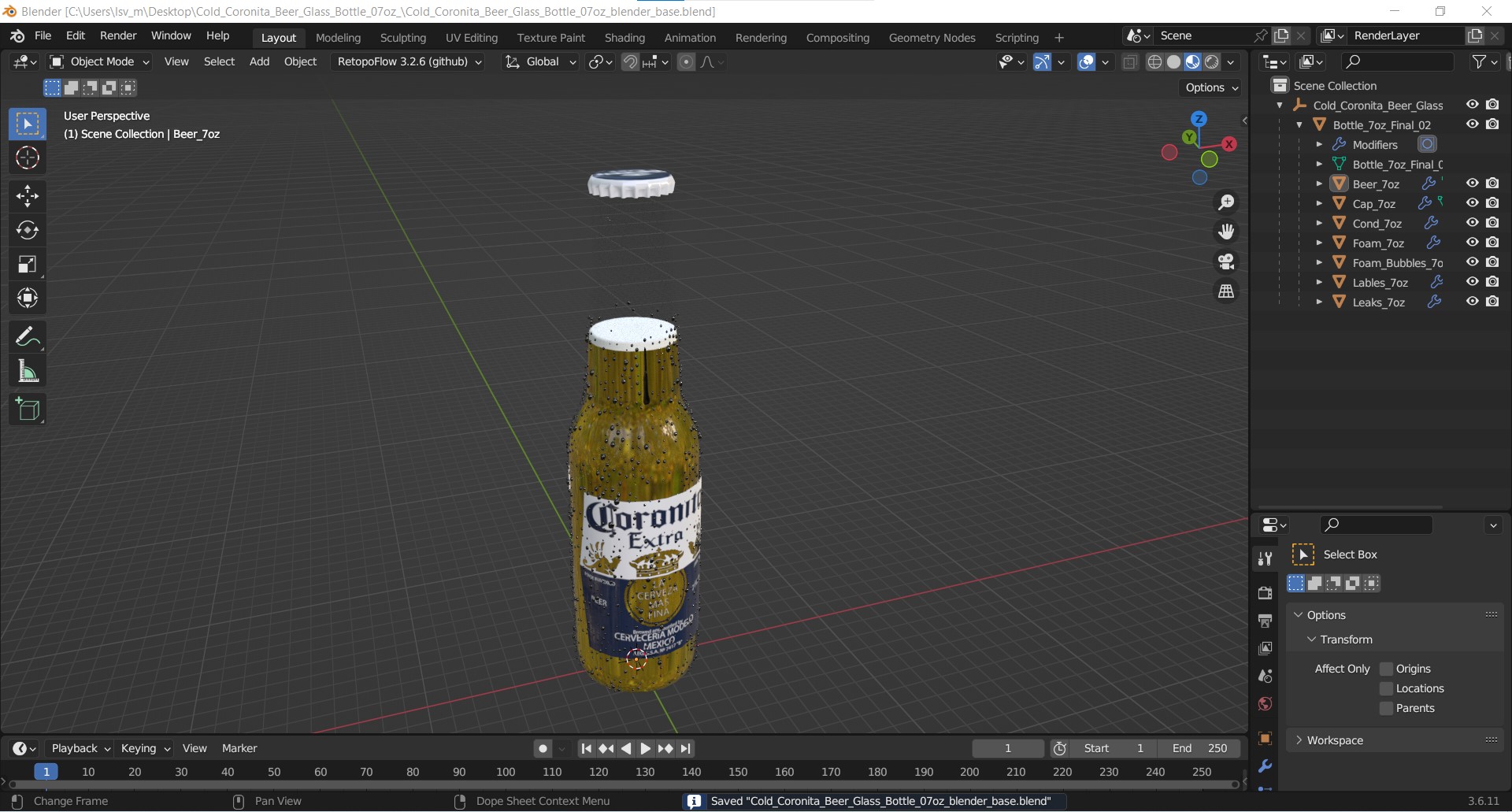The height and width of the screenshot is (812, 1512).
Task: Open the Object Mode dropdown
Action: click(x=99, y=61)
